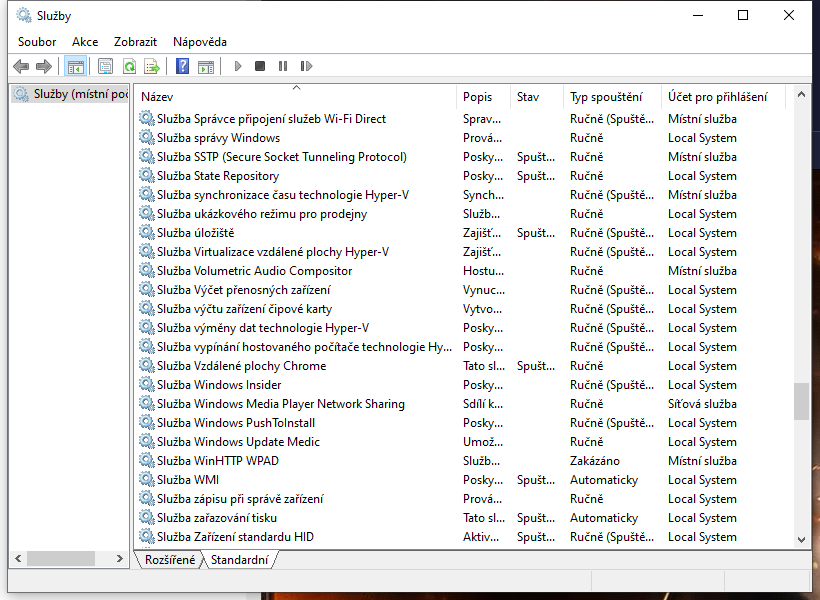Image resolution: width=820 pixels, height=600 pixels.
Task: Select the Služba správy Windows row
Action: point(460,138)
